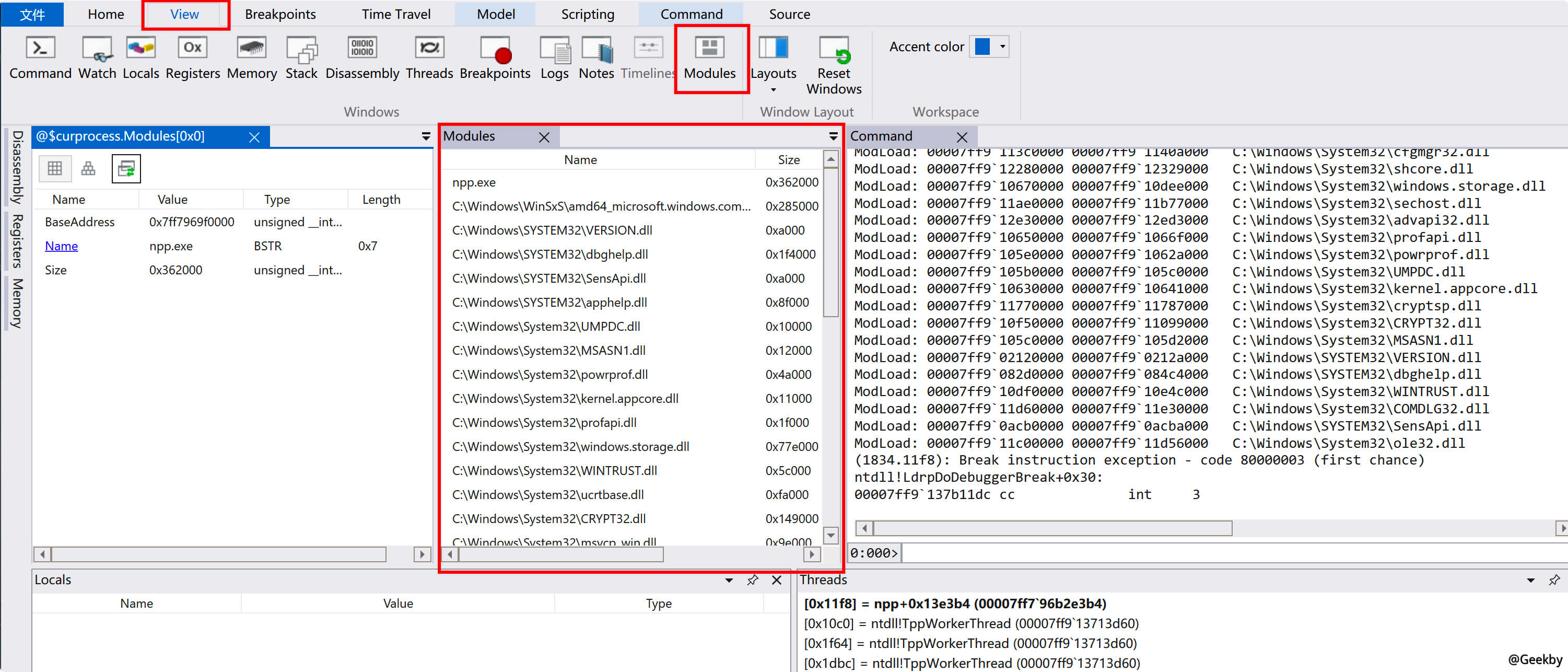Open the data model pane options dropdown
This screenshot has width=1568, height=672.
click(426, 136)
